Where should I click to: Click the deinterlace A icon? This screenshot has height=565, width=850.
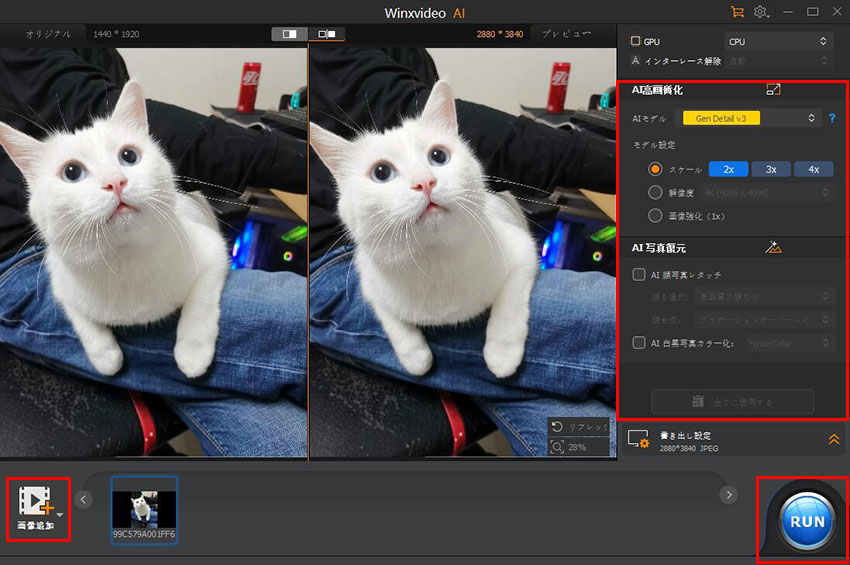(635, 61)
